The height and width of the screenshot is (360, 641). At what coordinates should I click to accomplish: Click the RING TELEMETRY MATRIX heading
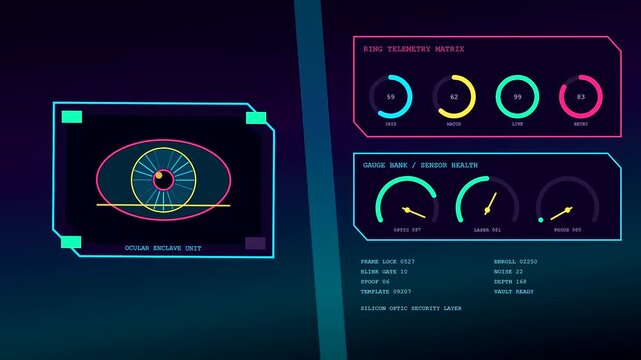click(414, 49)
